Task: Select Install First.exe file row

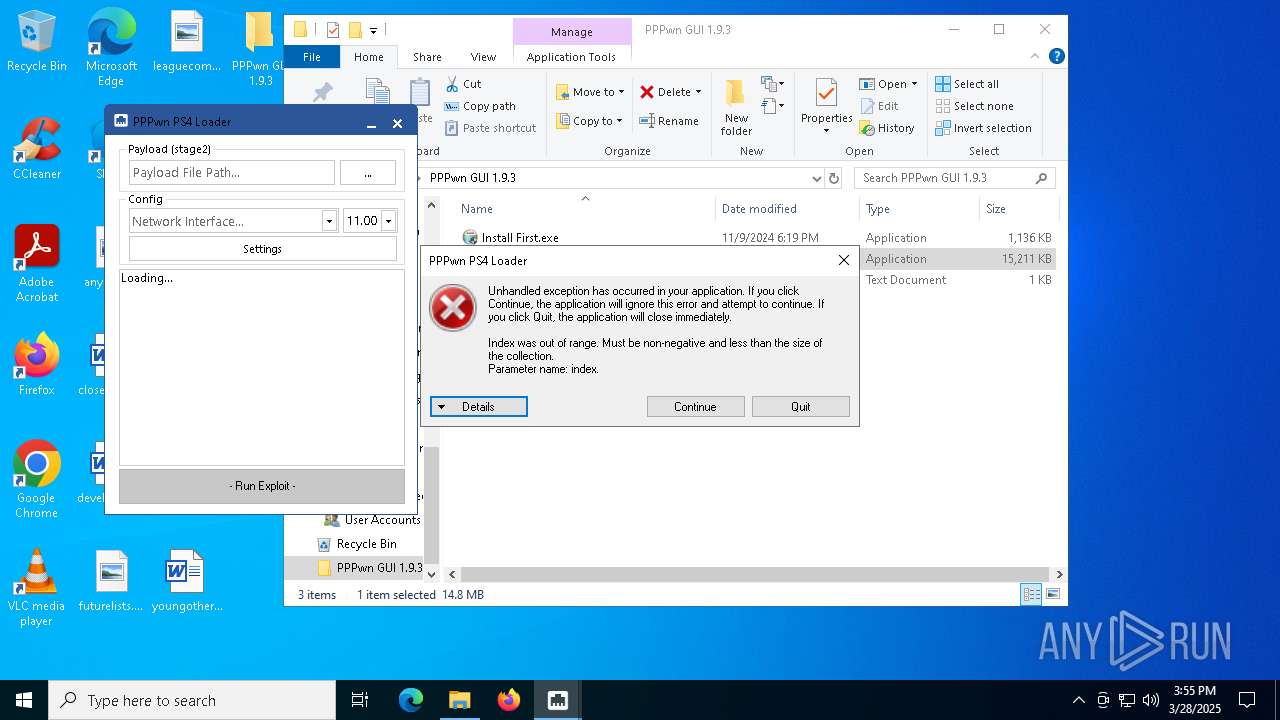Action: click(x=756, y=238)
